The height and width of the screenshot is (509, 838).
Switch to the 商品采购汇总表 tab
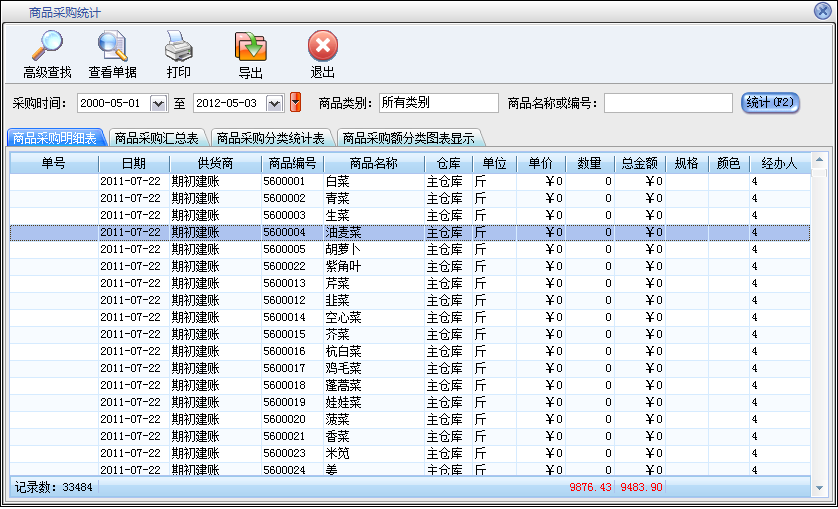pyautogui.click(x=156, y=138)
